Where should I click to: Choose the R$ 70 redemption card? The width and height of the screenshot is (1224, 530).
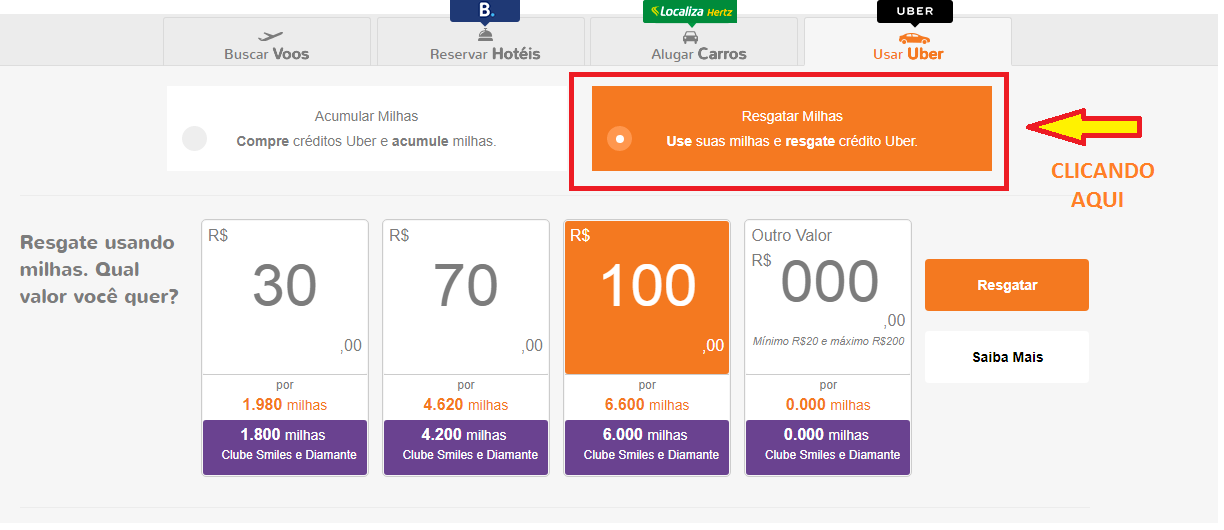pos(465,297)
